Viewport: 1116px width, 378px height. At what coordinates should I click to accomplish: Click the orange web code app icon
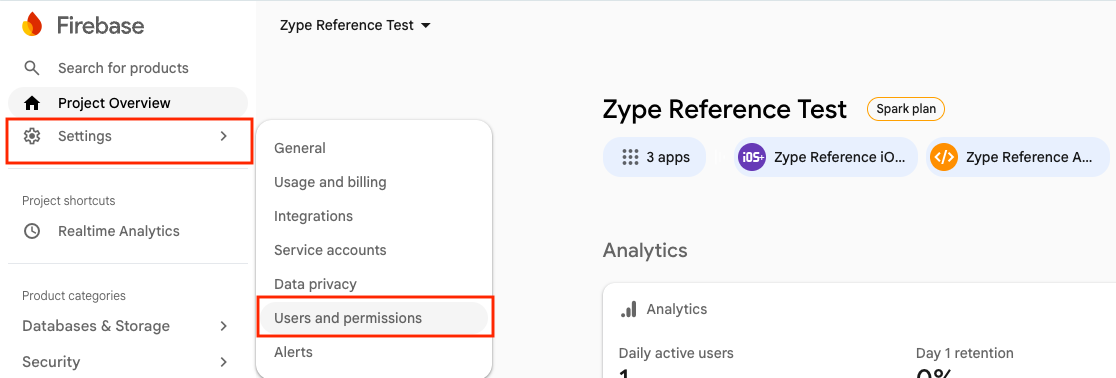click(944, 157)
